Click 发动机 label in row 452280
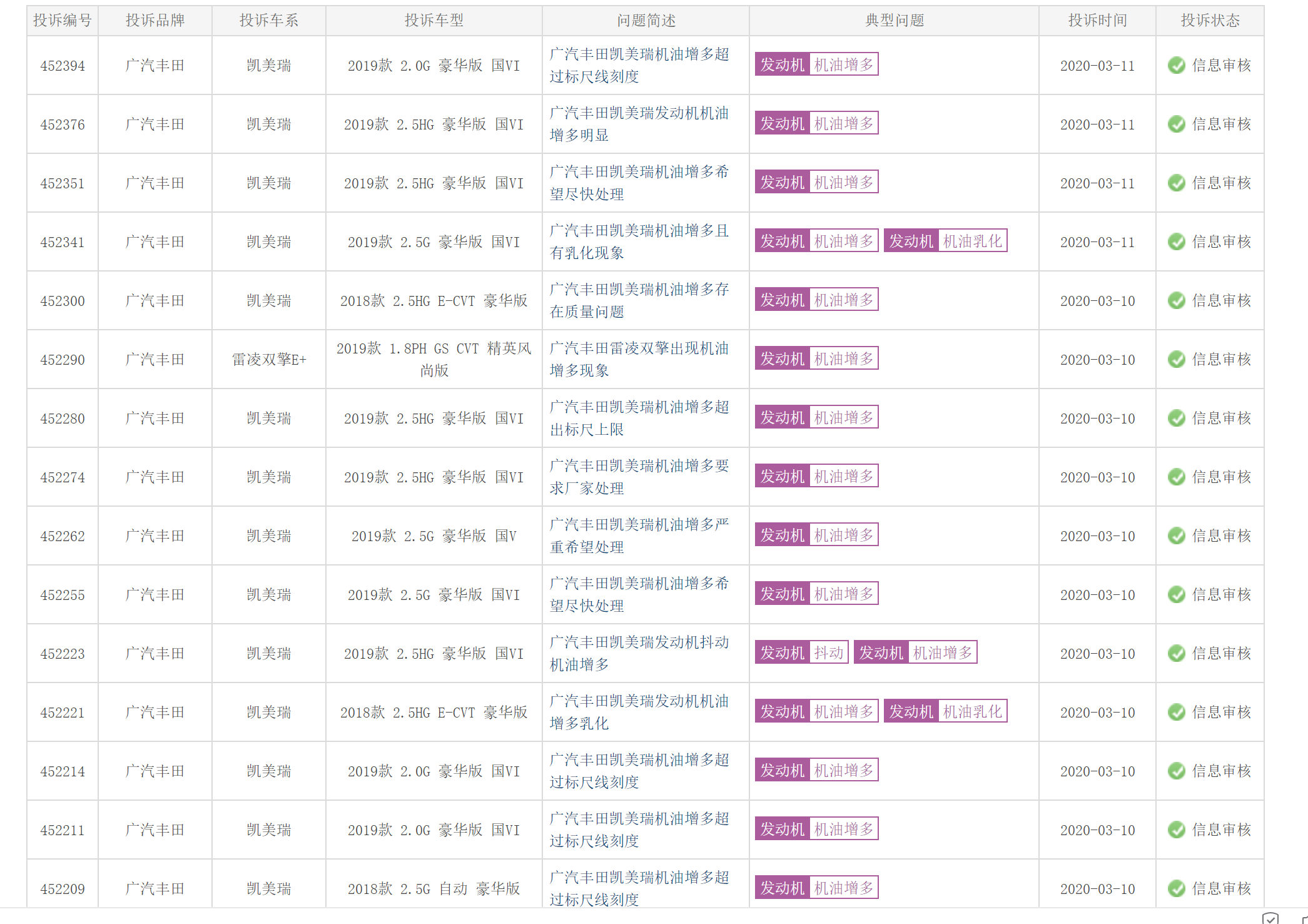Screen dimensions: 1308x924 point(782,417)
